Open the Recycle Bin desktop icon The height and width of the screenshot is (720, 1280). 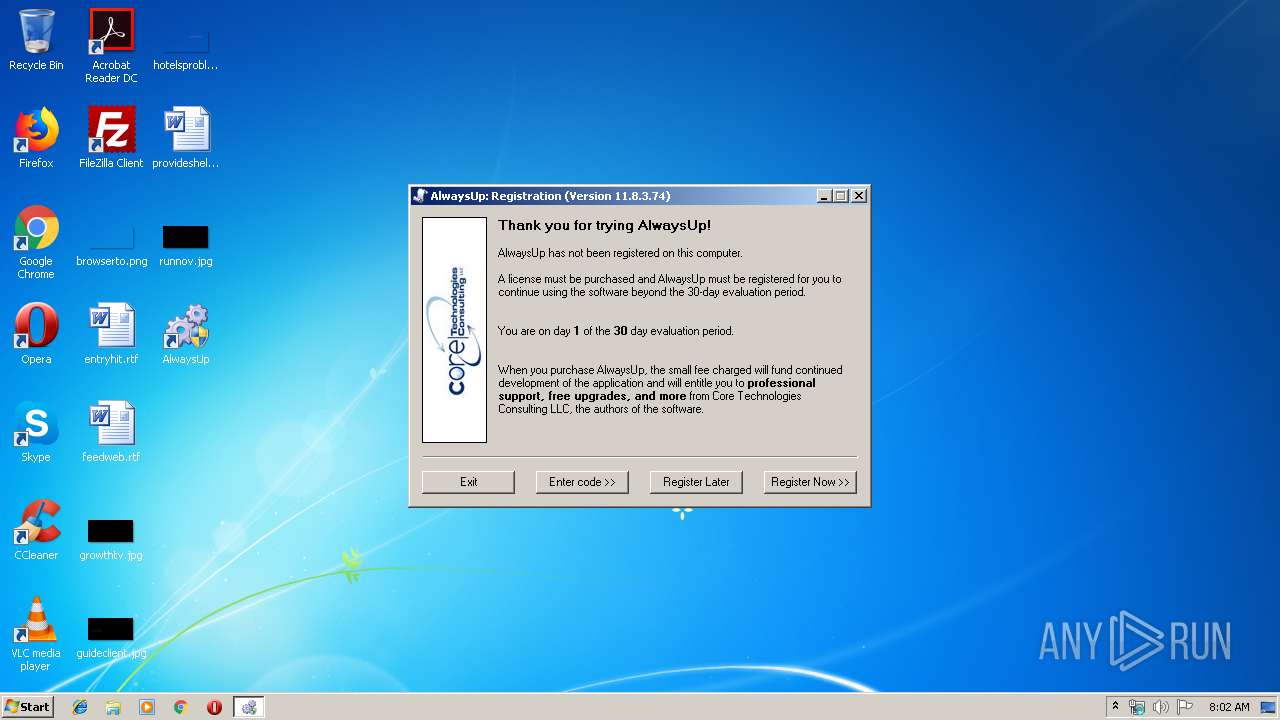(x=36, y=40)
